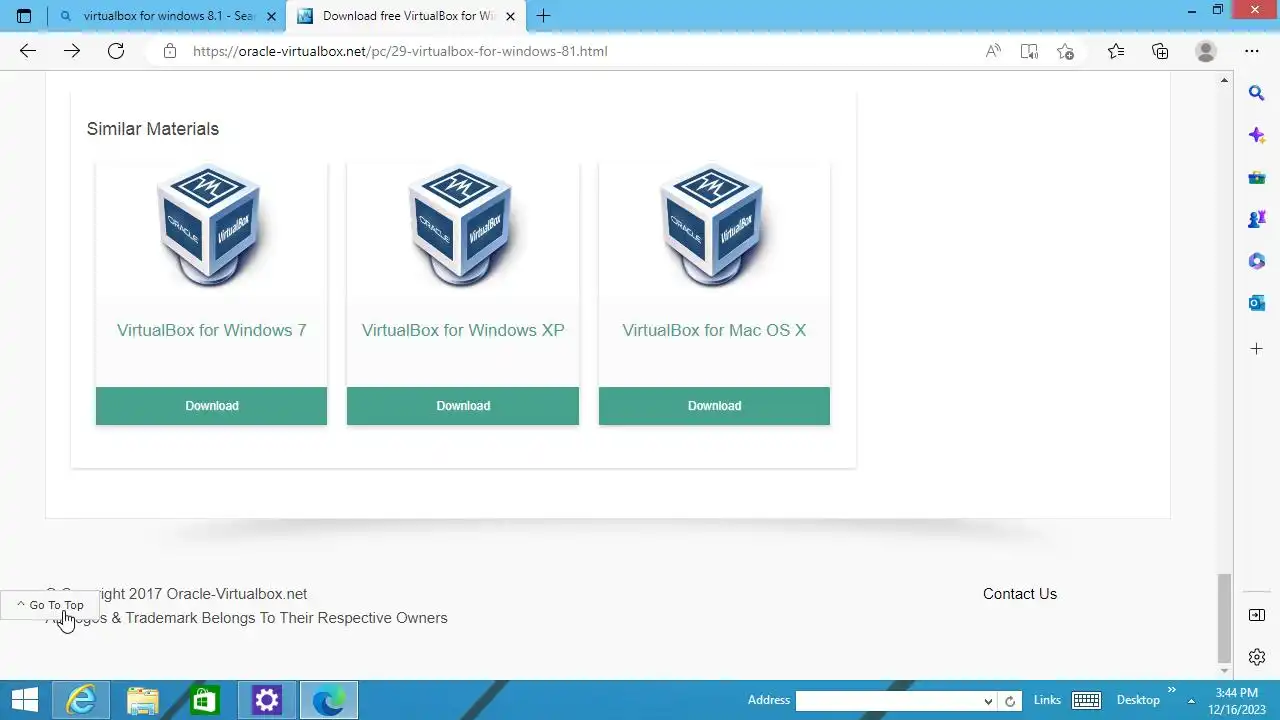Open the Links toolbar on taskbar

[1047, 700]
